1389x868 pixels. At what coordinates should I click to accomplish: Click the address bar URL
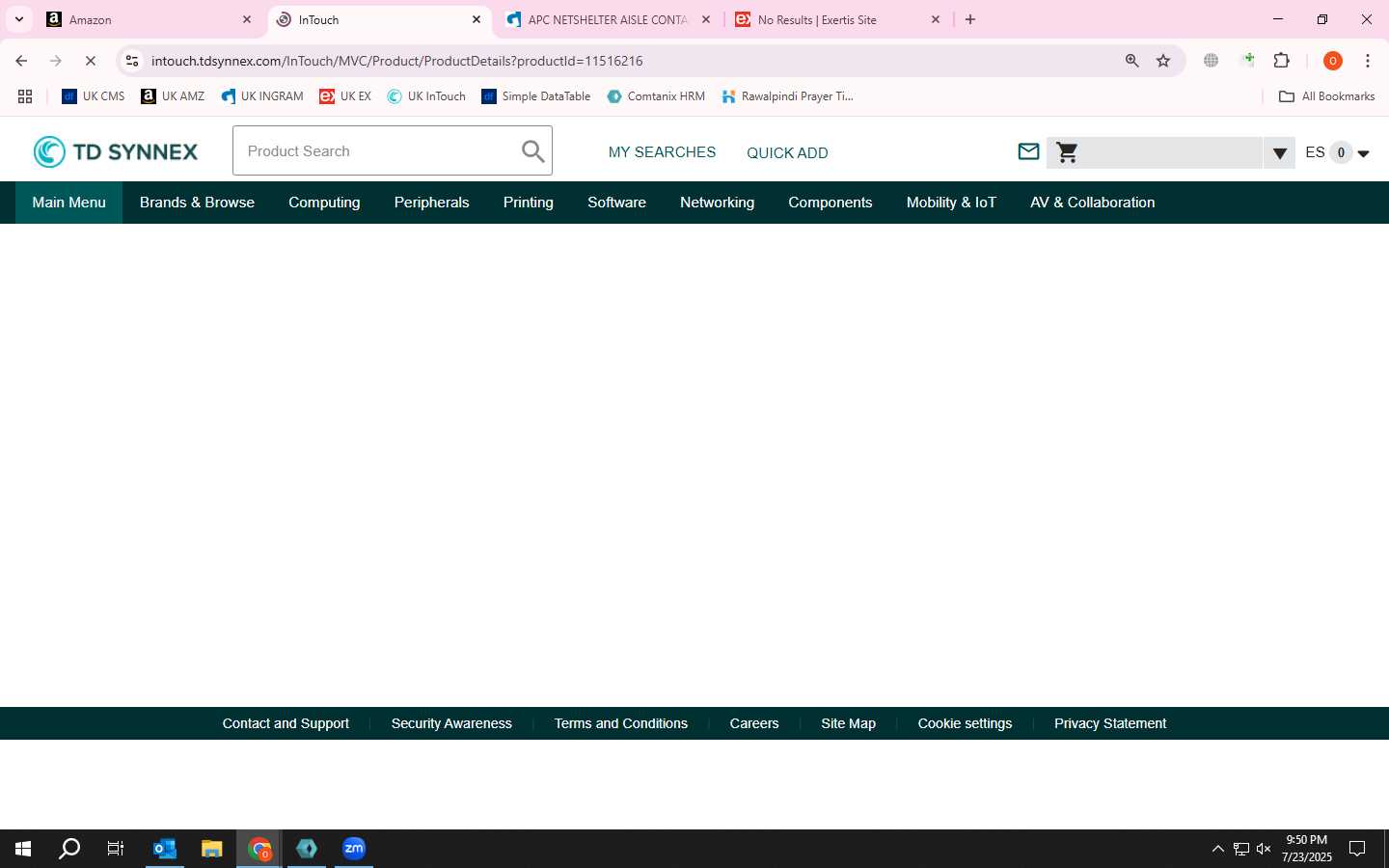pyautogui.click(x=396, y=61)
